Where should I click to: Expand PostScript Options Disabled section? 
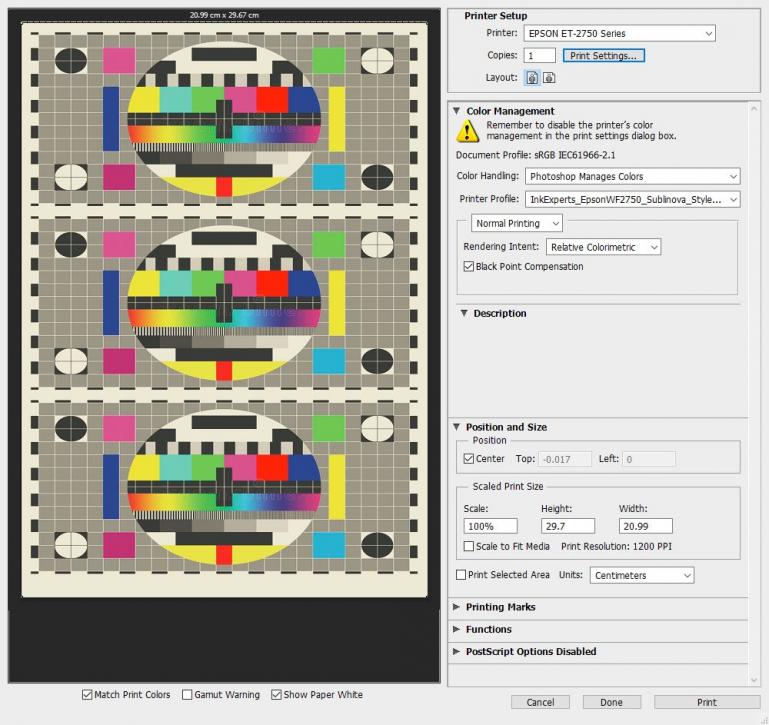click(x=456, y=651)
